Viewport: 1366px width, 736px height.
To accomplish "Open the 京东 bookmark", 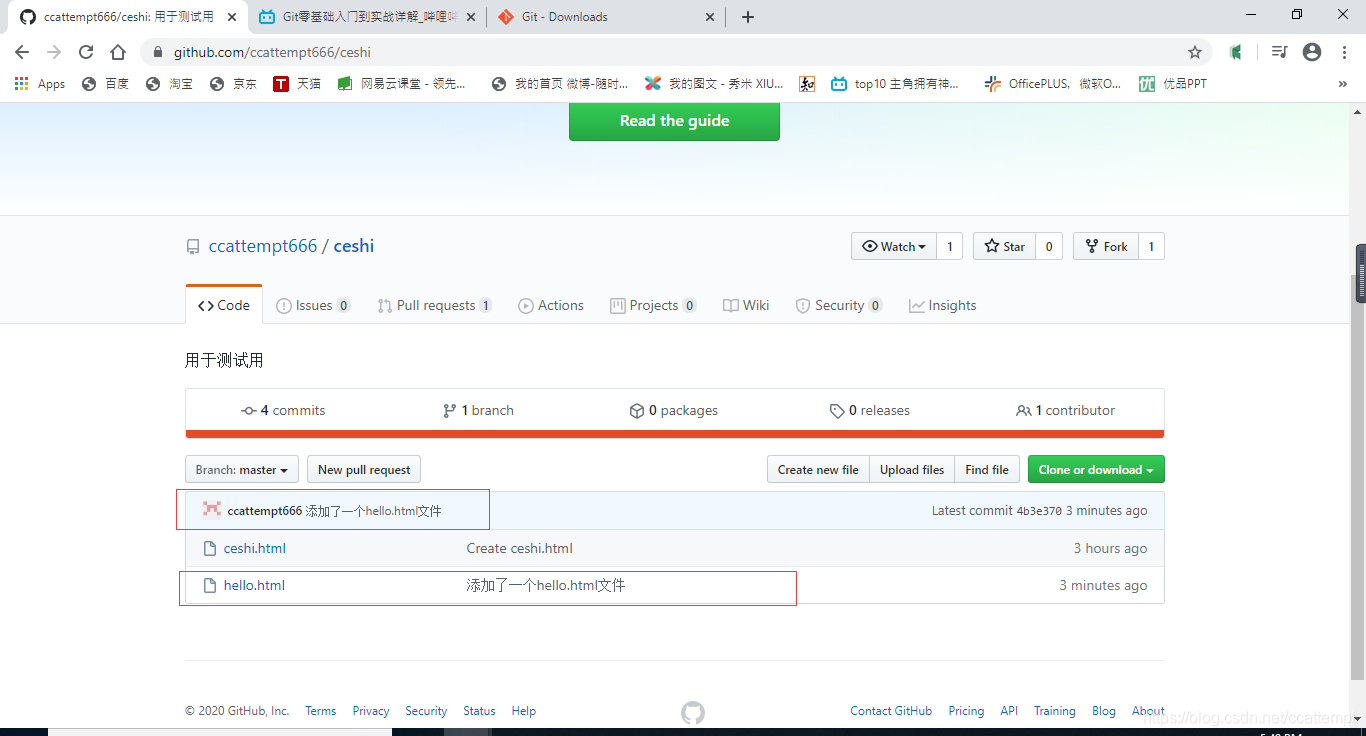I will tap(233, 84).
